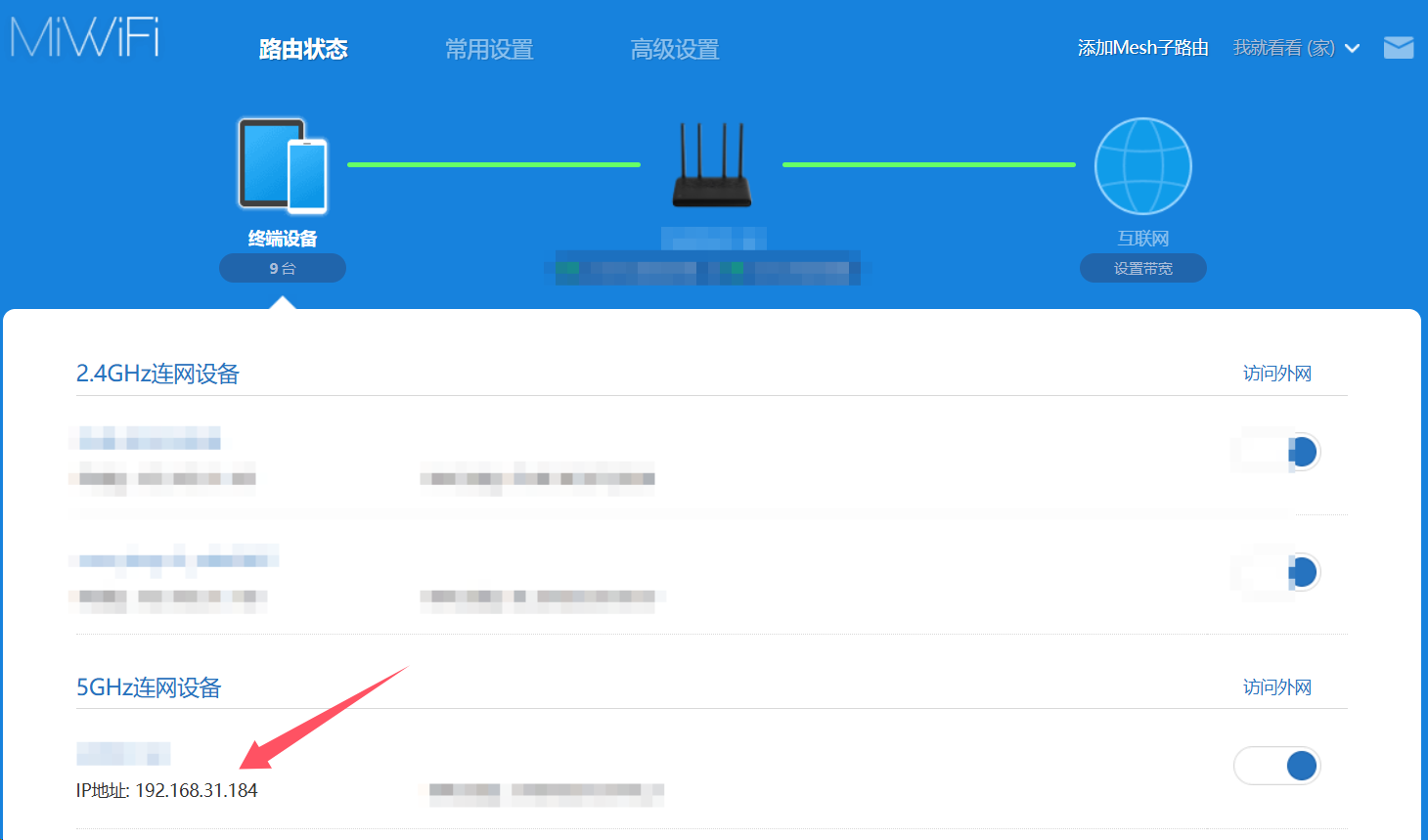
Task: Switch to the 高级设置 tab
Action: coord(675,49)
